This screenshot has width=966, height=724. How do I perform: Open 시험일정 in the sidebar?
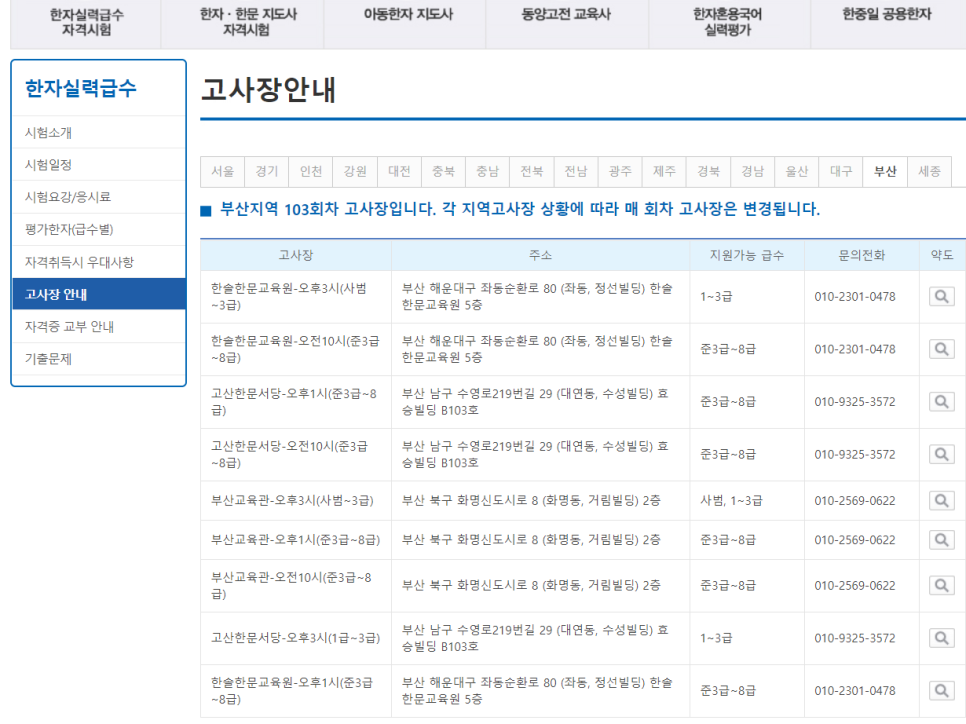click(48, 165)
